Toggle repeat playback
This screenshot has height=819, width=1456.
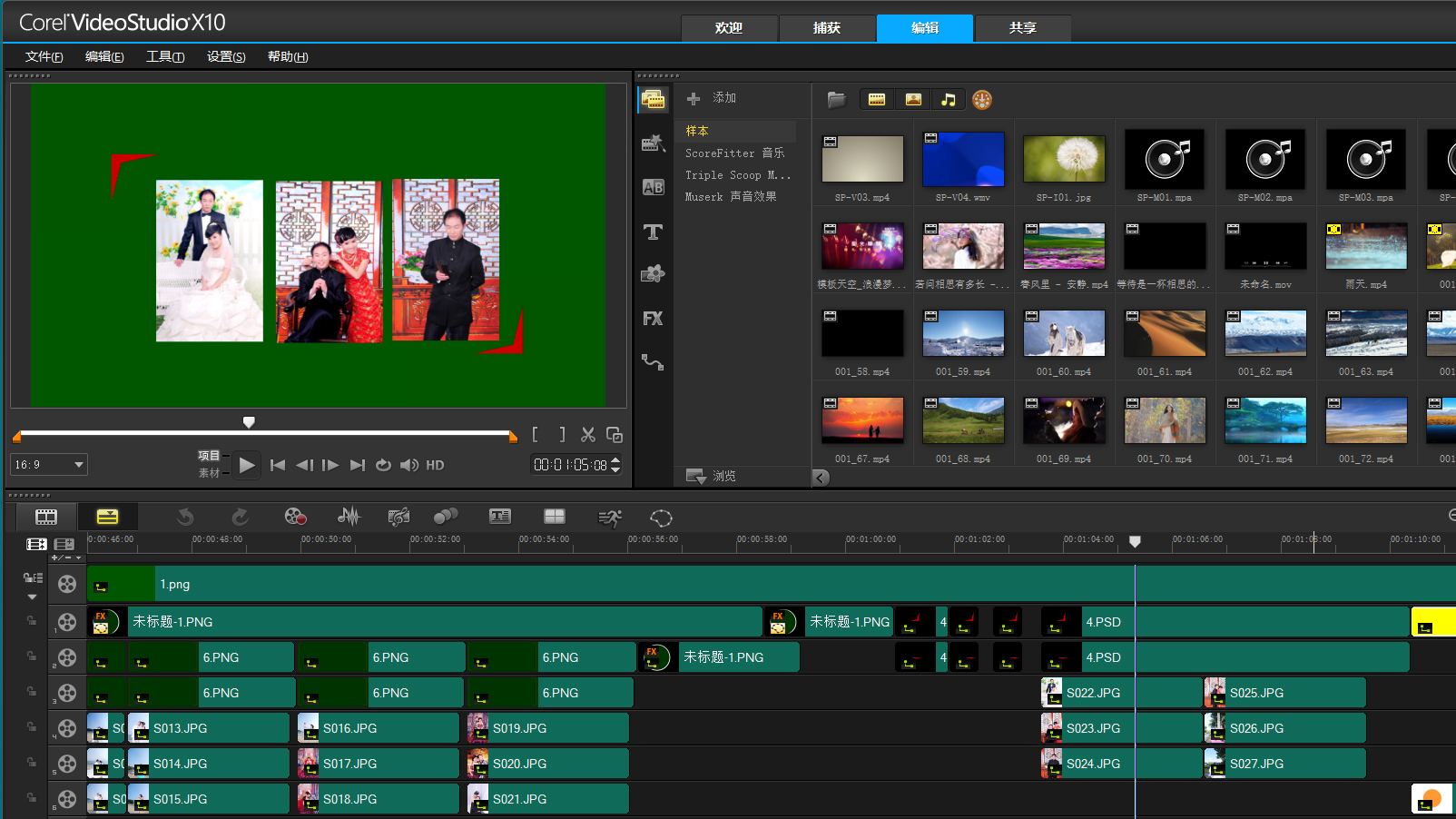[x=384, y=465]
